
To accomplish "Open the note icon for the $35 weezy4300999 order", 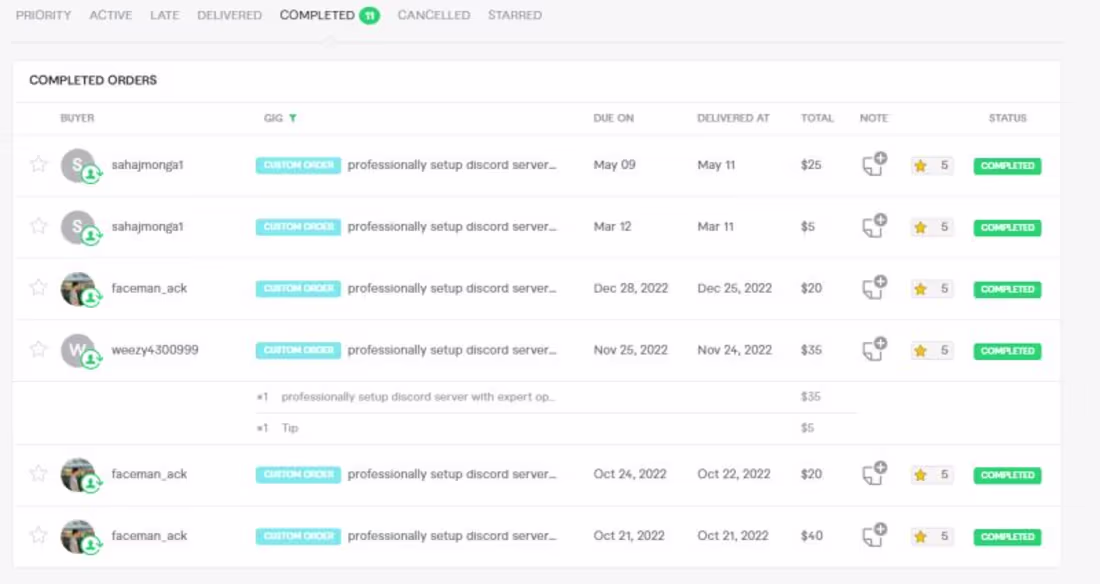I will [874, 350].
